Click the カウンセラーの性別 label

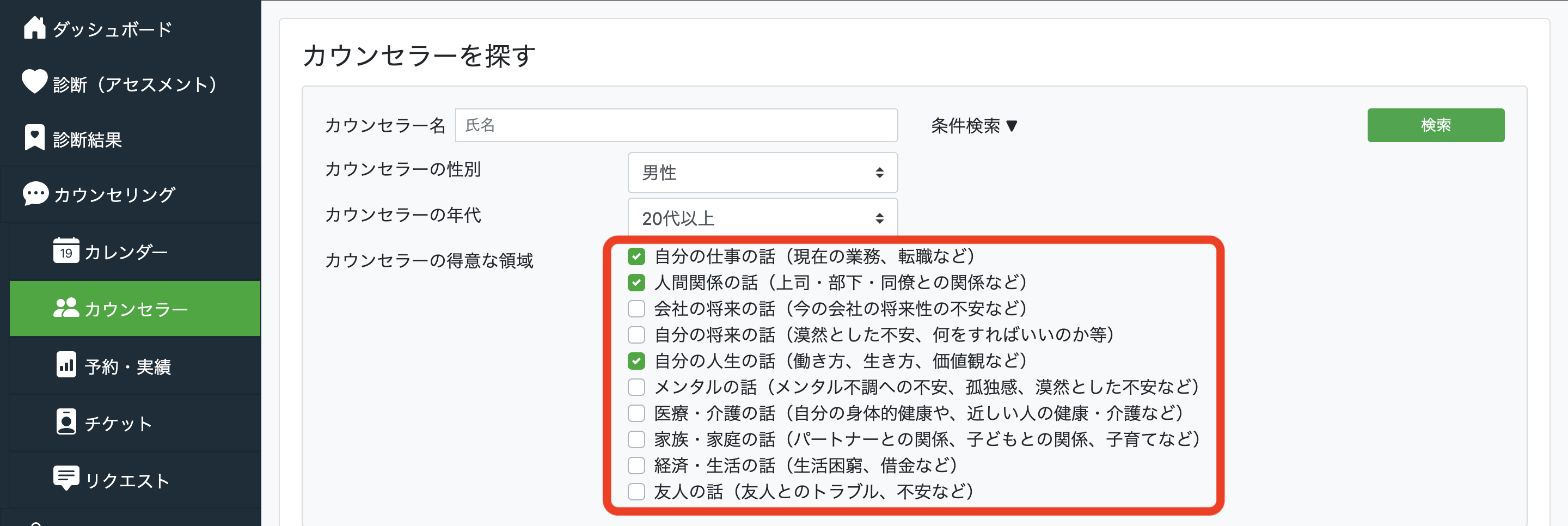point(403,169)
